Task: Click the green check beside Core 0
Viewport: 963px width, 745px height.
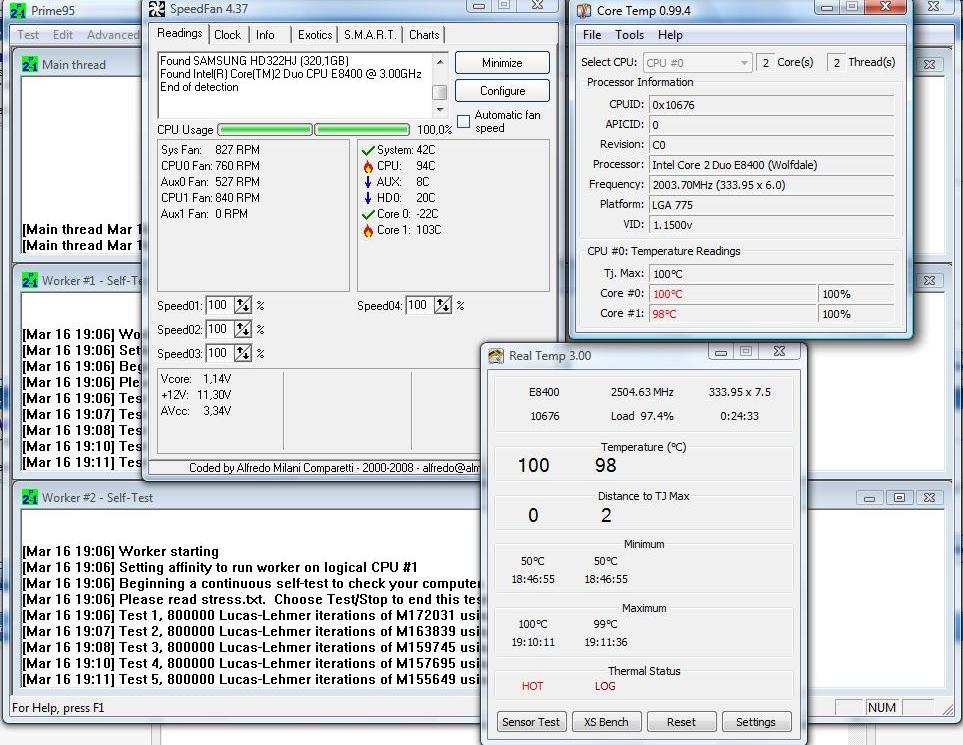Action: point(368,214)
